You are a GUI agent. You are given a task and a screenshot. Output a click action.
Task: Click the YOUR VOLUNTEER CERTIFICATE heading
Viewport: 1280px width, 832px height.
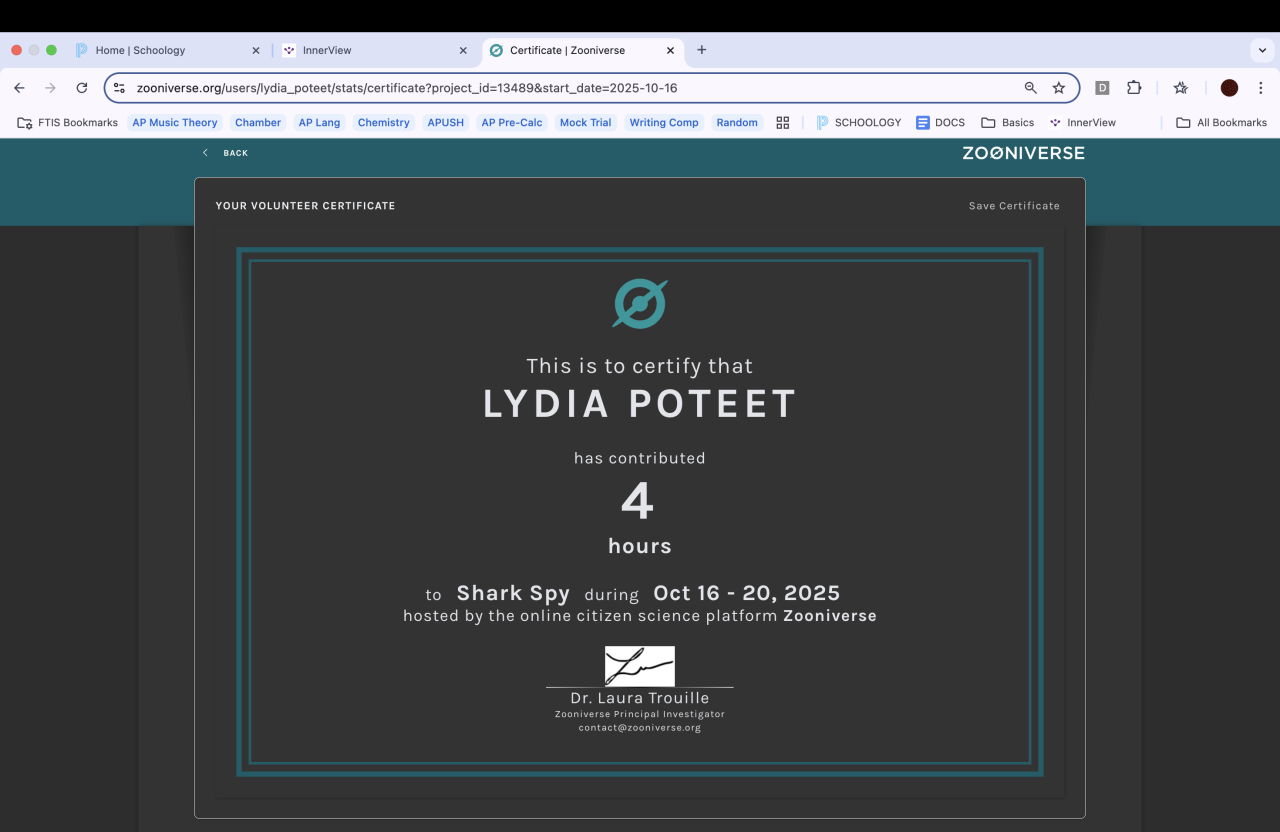coord(305,206)
